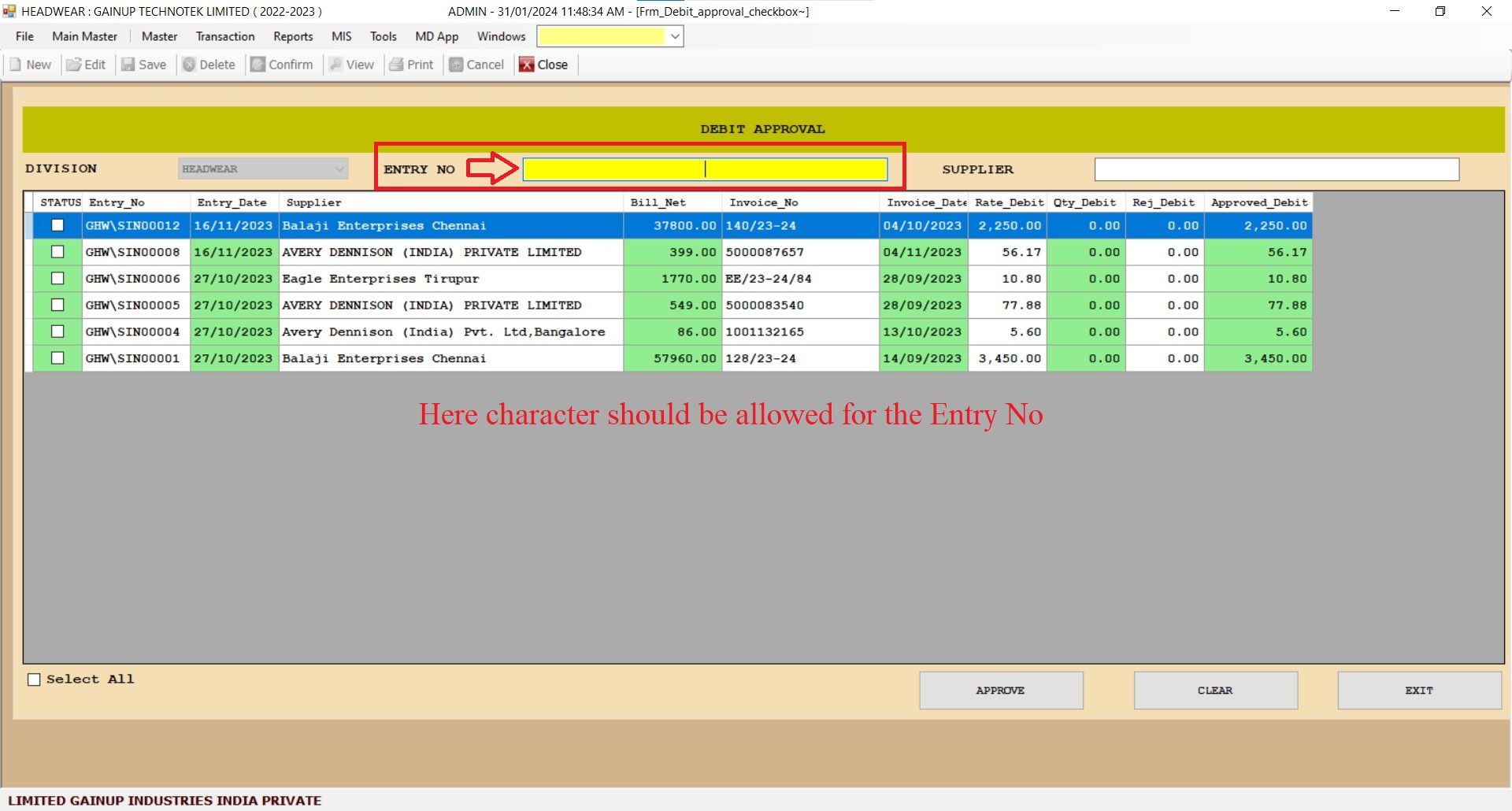The height and width of the screenshot is (811, 1512).
Task: Open the Reports menu
Action: pyautogui.click(x=293, y=36)
